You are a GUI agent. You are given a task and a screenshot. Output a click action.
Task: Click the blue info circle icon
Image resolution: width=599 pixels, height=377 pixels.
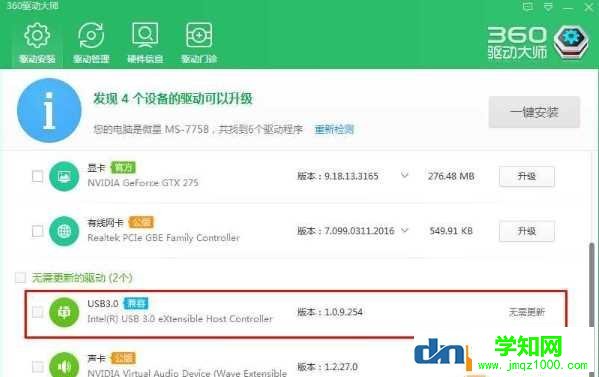coord(49,110)
